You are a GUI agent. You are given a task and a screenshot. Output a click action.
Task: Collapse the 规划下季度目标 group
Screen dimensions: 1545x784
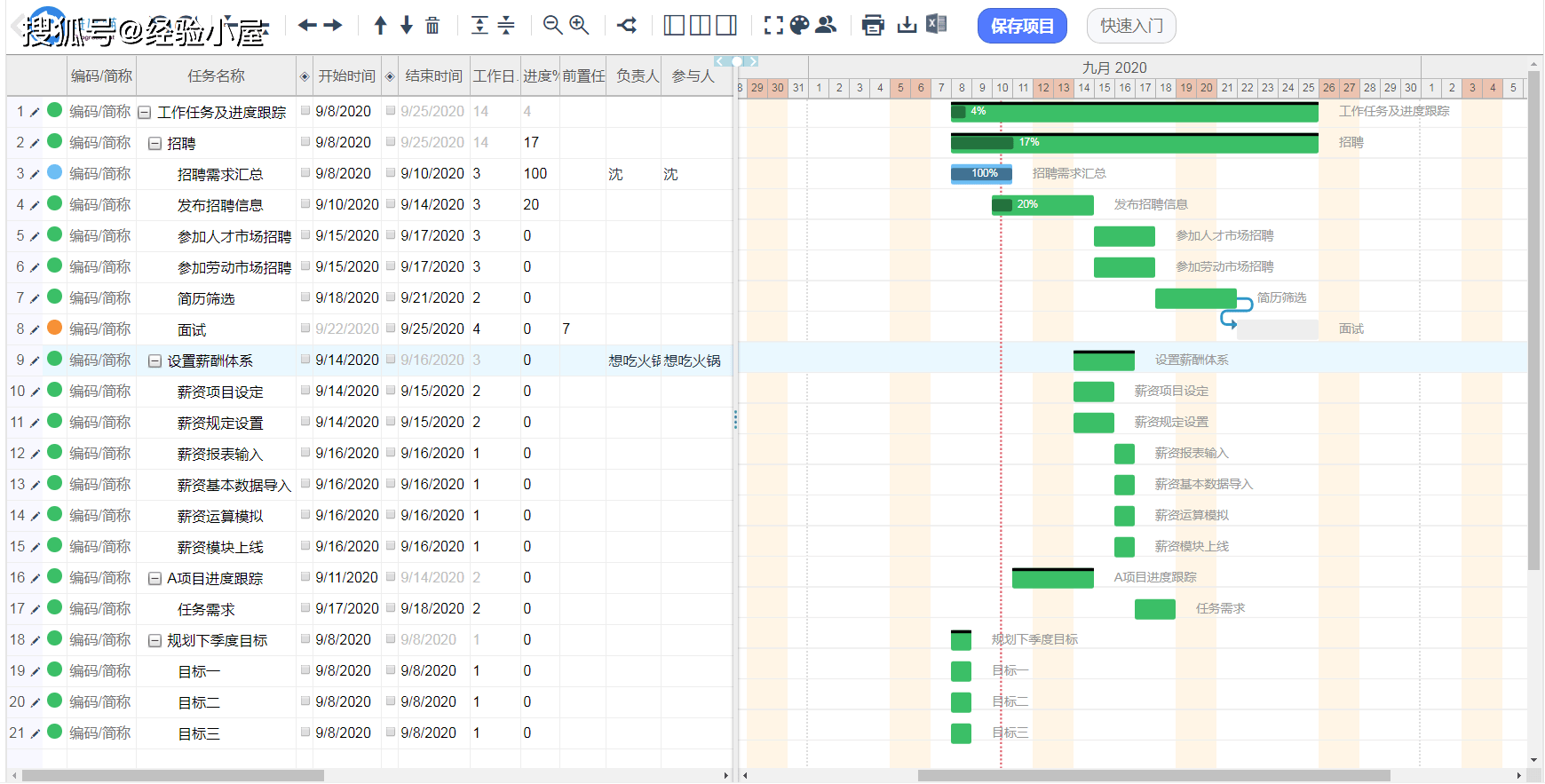click(154, 641)
